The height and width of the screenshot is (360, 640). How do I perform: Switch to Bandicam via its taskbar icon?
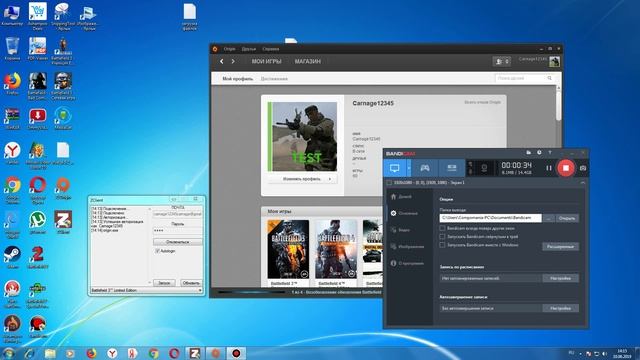pos(236,353)
